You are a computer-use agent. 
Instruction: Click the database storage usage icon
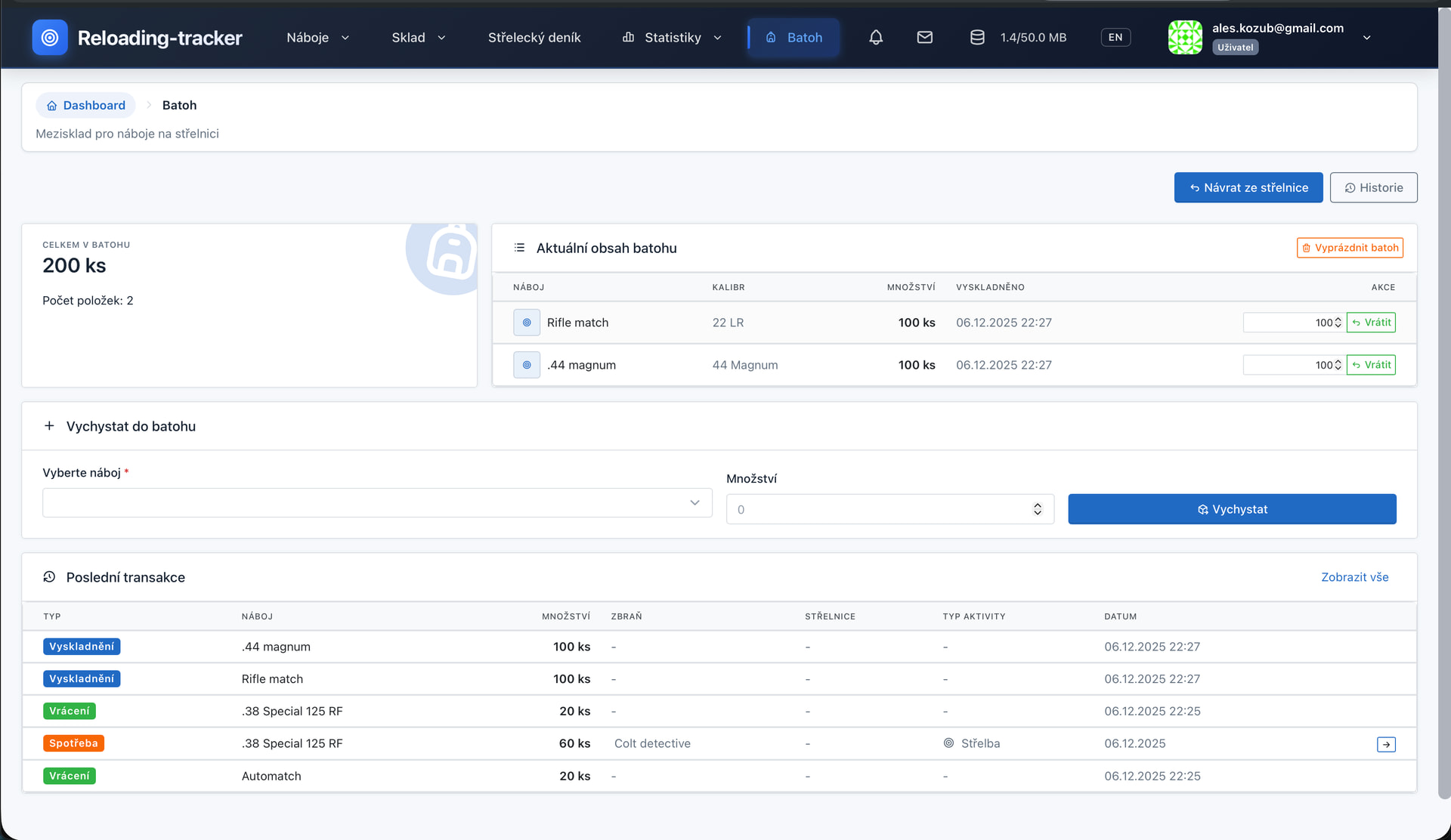(x=977, y=37)
